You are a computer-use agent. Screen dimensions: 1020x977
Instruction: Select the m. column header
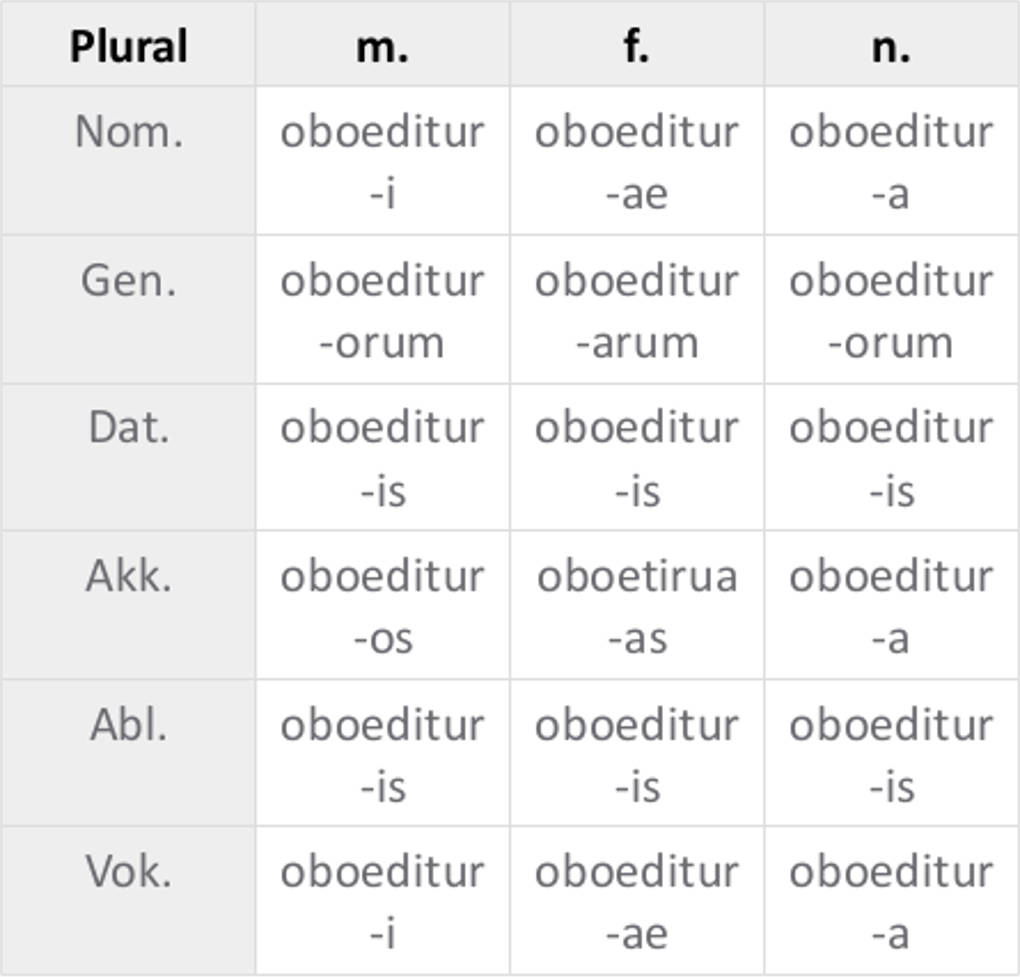tap(382, 46)
